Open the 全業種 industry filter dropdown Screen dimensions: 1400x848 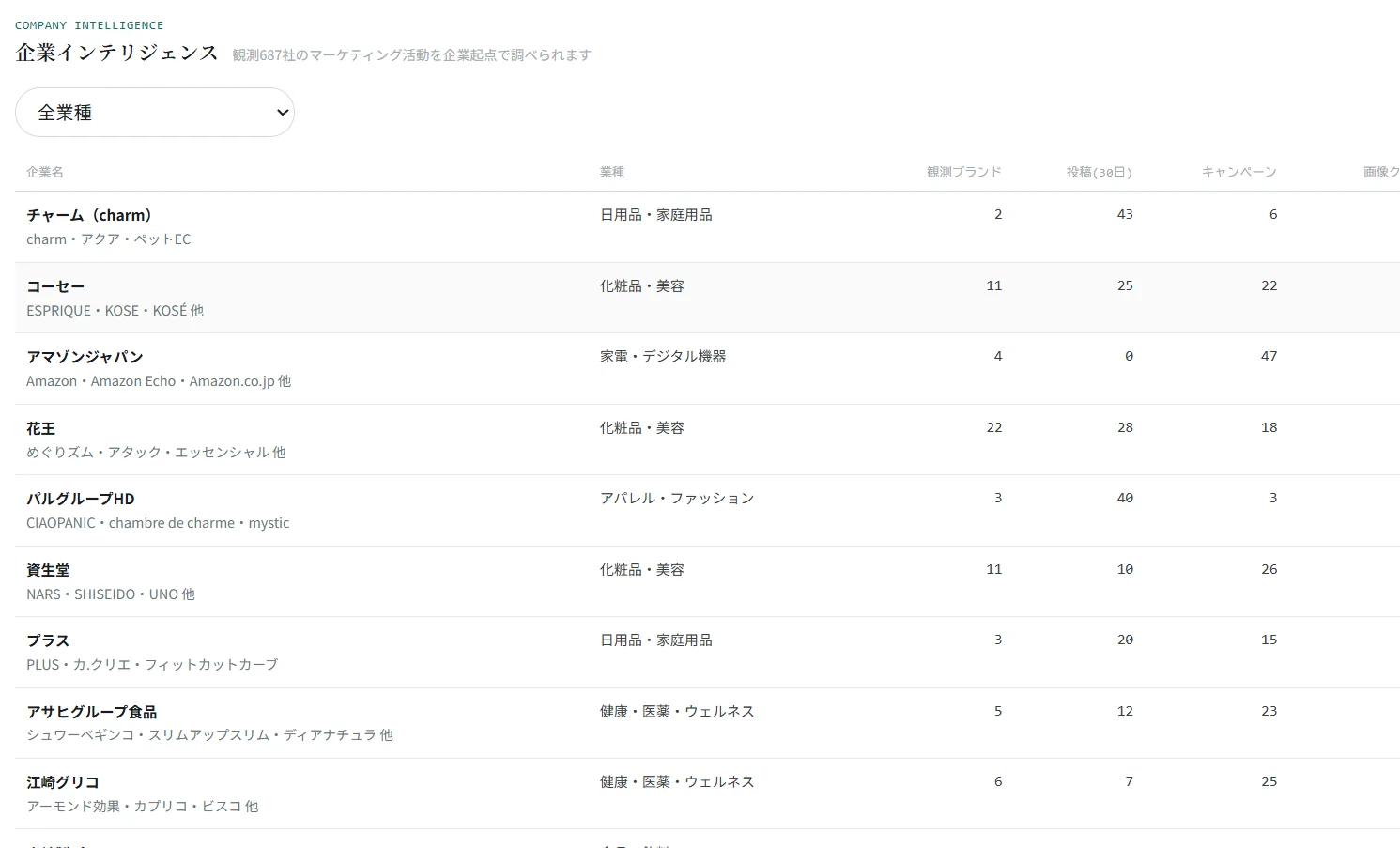pyautogui.click(x=155, y=113)
